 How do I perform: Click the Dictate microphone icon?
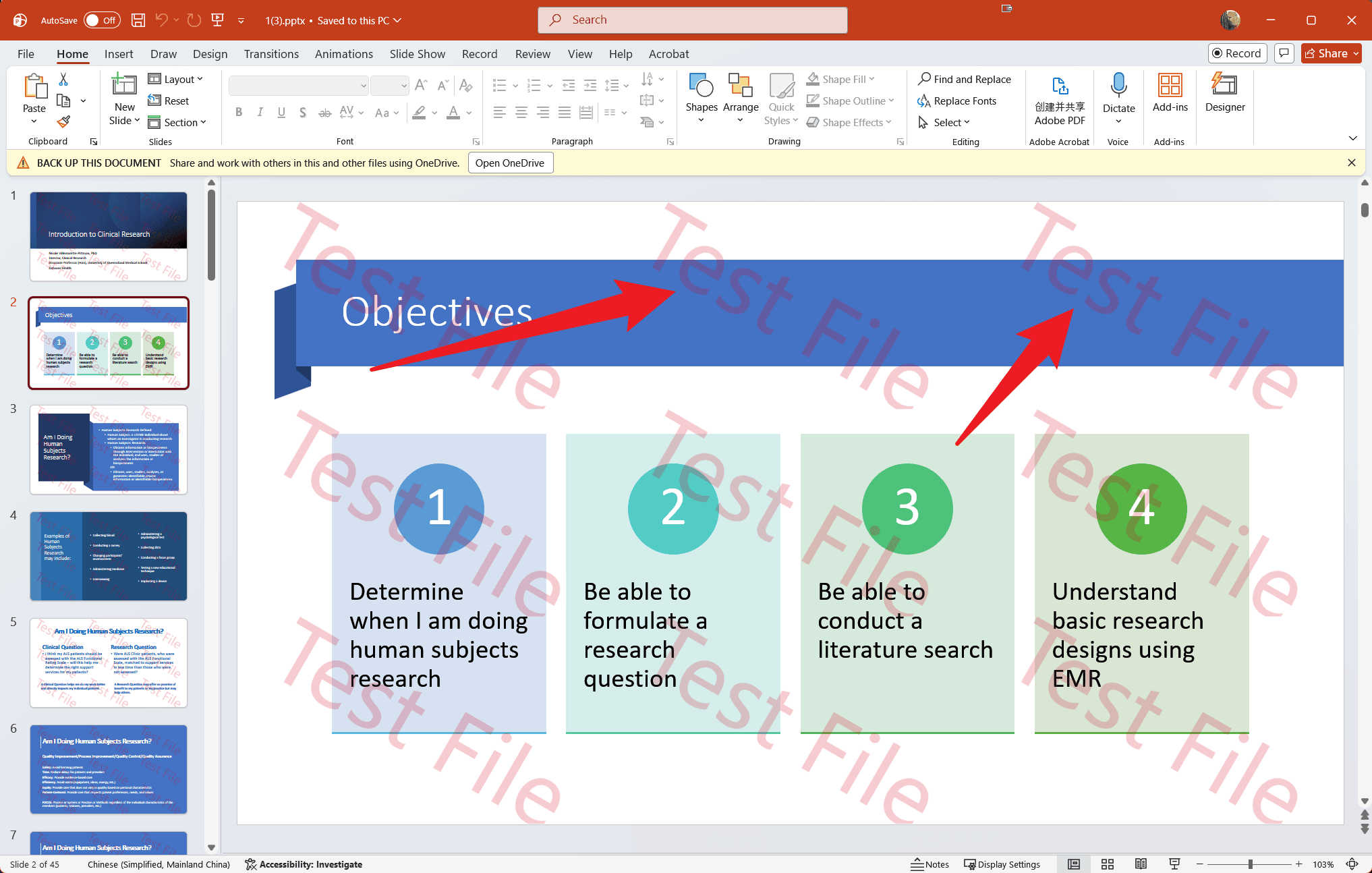[1118, 86]
